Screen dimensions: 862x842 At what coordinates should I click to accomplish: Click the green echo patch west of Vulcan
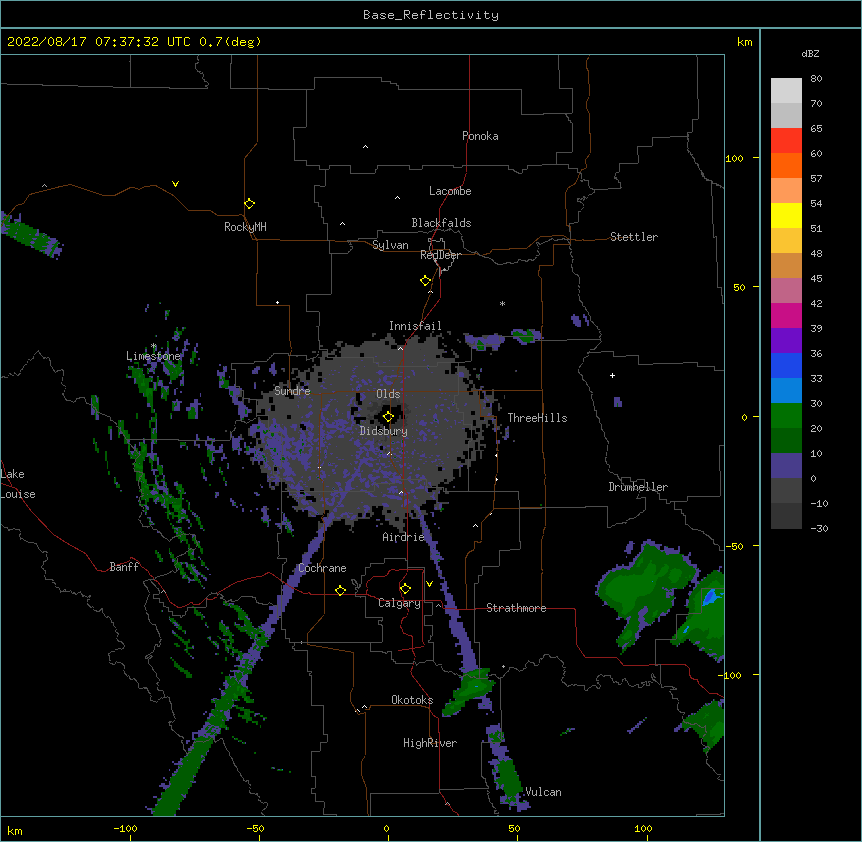507,776
